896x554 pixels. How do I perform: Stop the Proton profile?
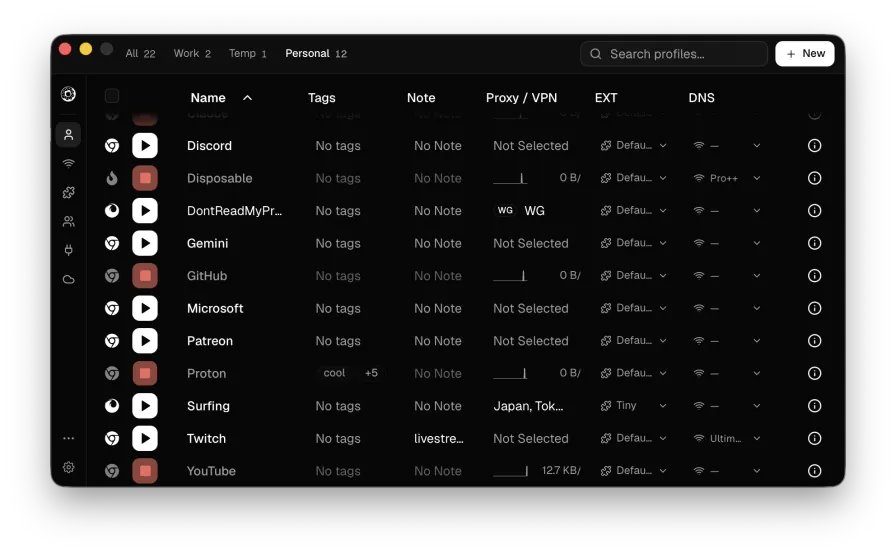(145, 374)
